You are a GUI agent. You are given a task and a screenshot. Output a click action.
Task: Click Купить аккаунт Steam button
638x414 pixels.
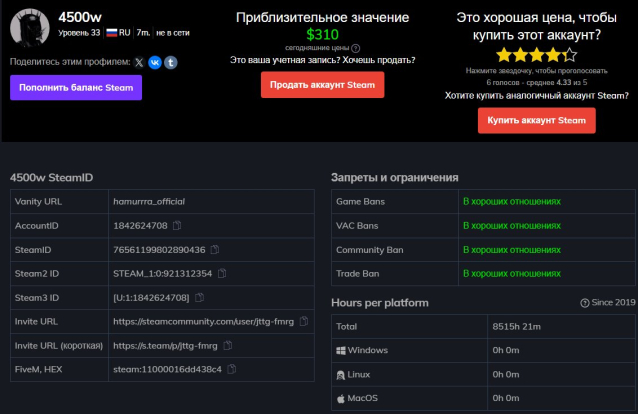click(x=537, y=120)
